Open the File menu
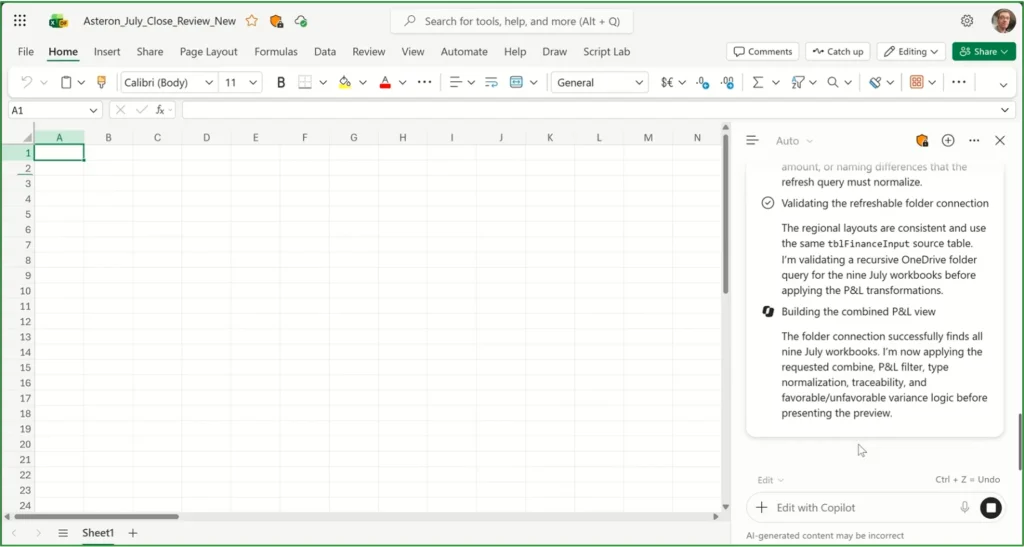Image resolution: width=1024 pixels, height=547 pixels. pos(26,52)
